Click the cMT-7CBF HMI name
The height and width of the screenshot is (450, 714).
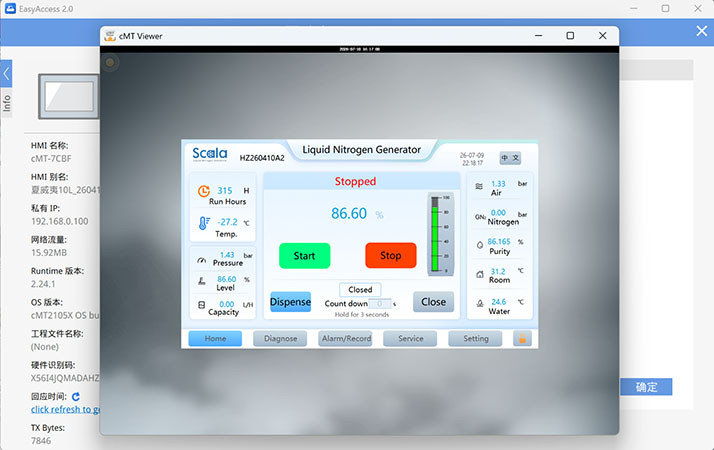(51, 159)
